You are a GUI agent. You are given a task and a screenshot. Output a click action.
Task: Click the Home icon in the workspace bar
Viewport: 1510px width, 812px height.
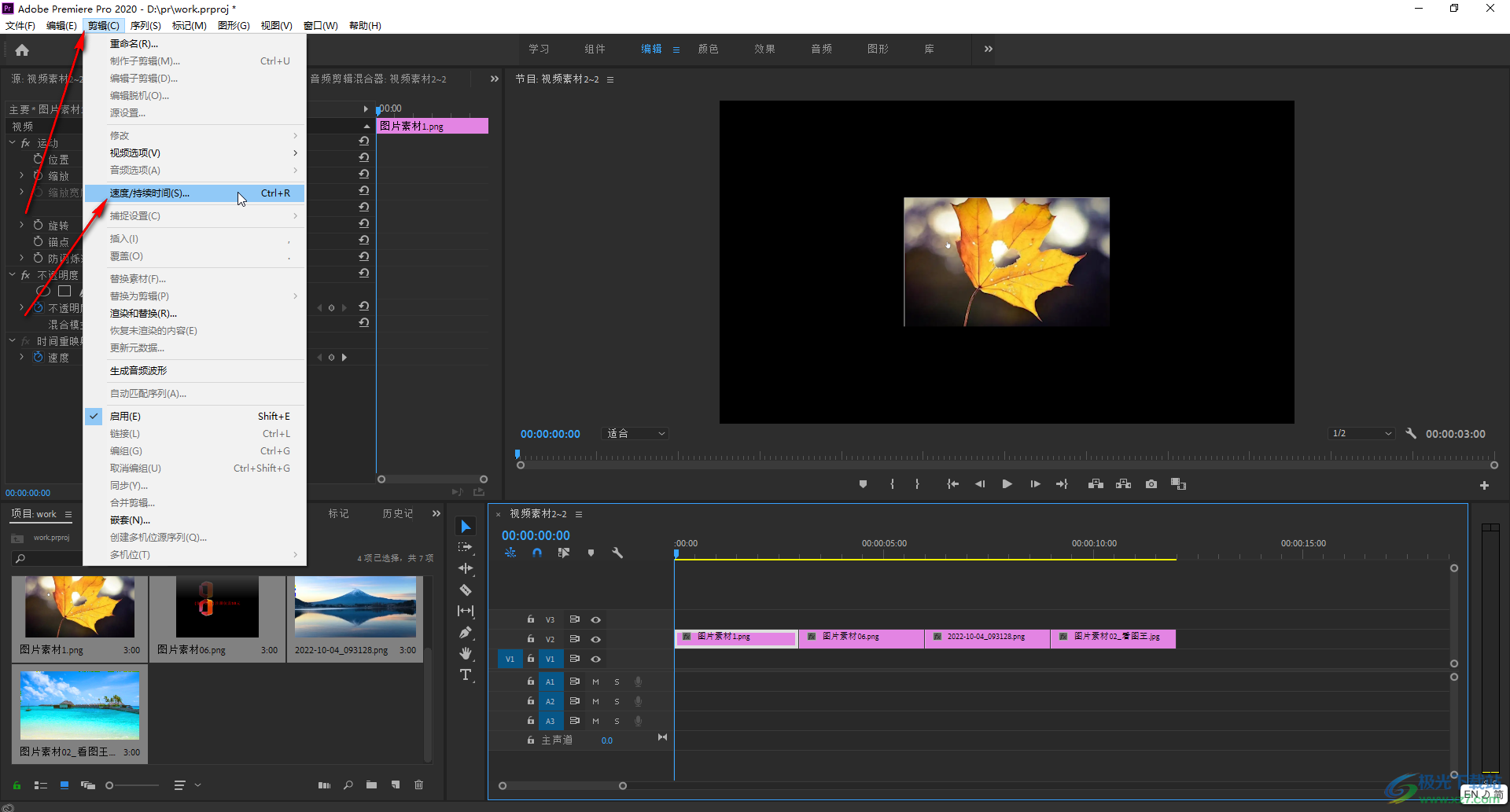pos(22,50)
